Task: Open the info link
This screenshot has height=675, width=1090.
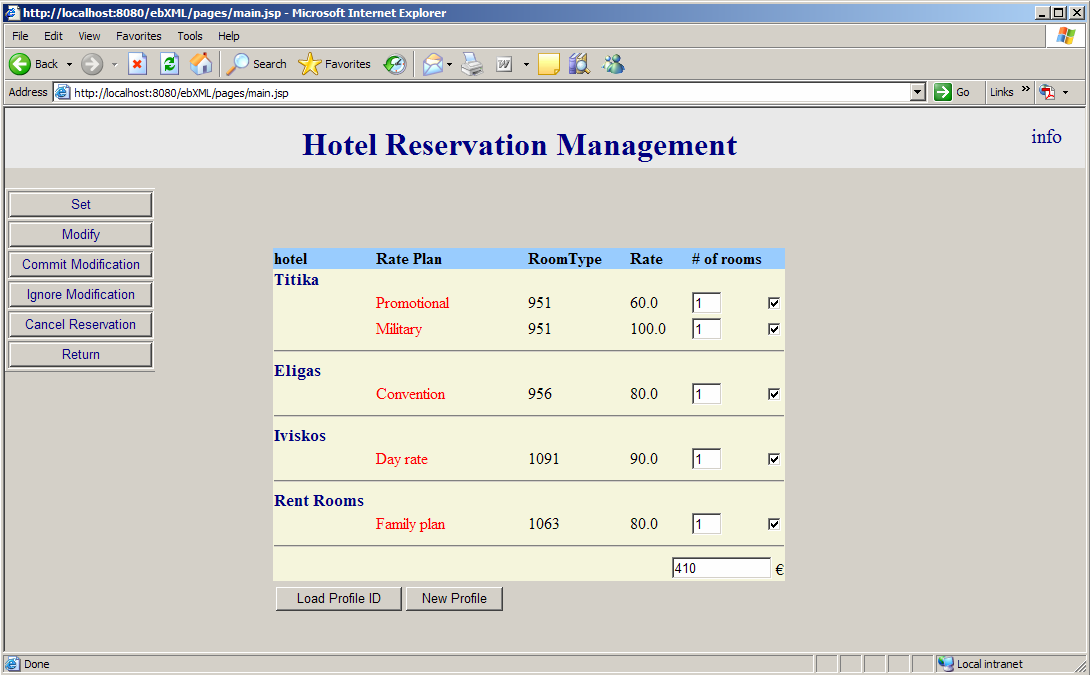Action: coord(1046,136)
